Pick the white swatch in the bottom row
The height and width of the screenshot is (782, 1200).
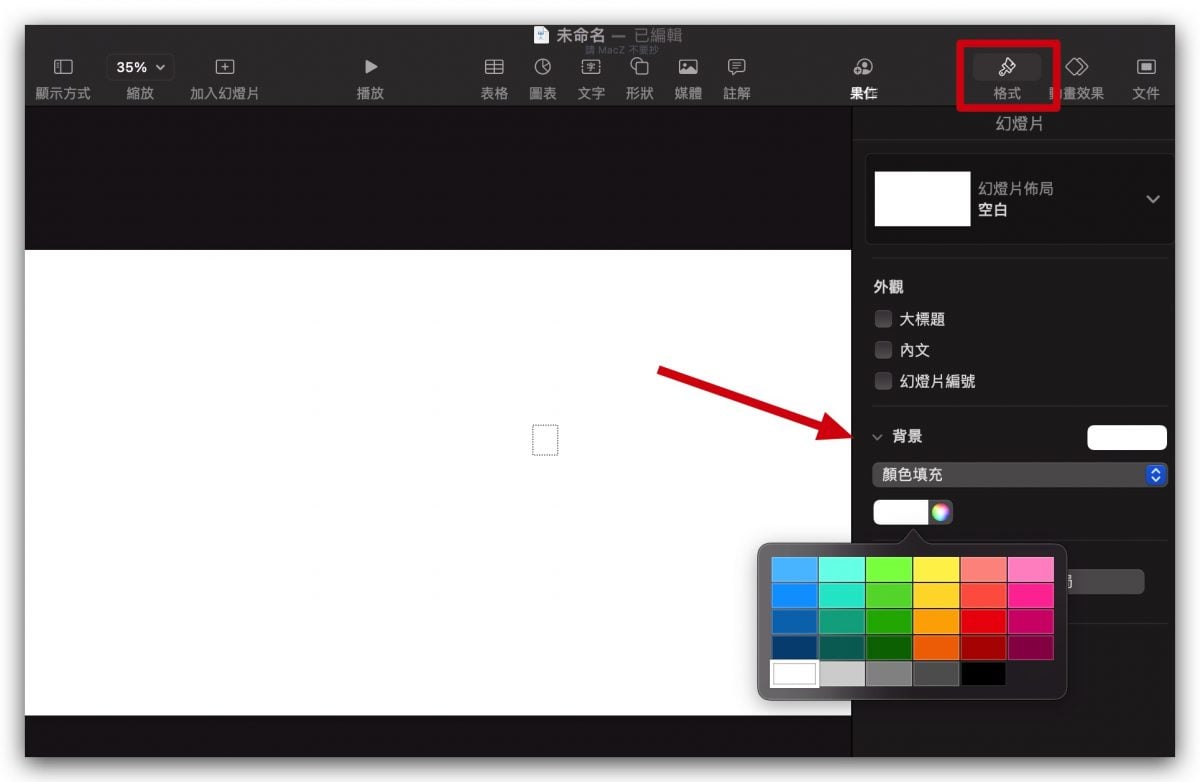794,673
